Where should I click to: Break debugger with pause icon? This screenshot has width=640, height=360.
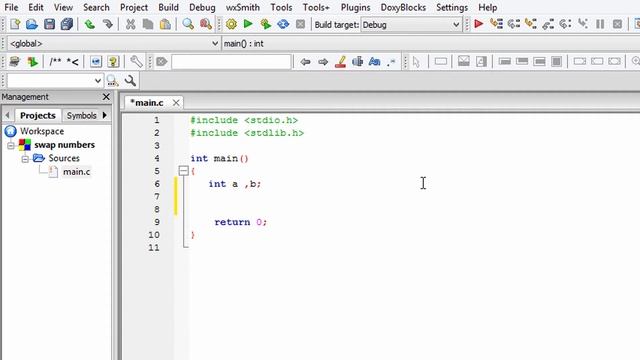coord(600,24)
